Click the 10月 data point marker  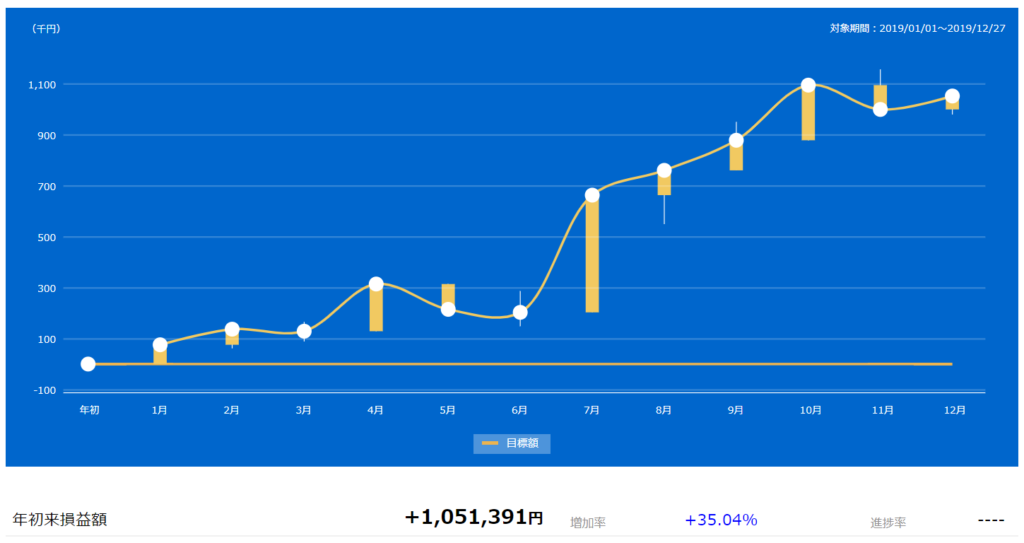[x=808, y=86]
